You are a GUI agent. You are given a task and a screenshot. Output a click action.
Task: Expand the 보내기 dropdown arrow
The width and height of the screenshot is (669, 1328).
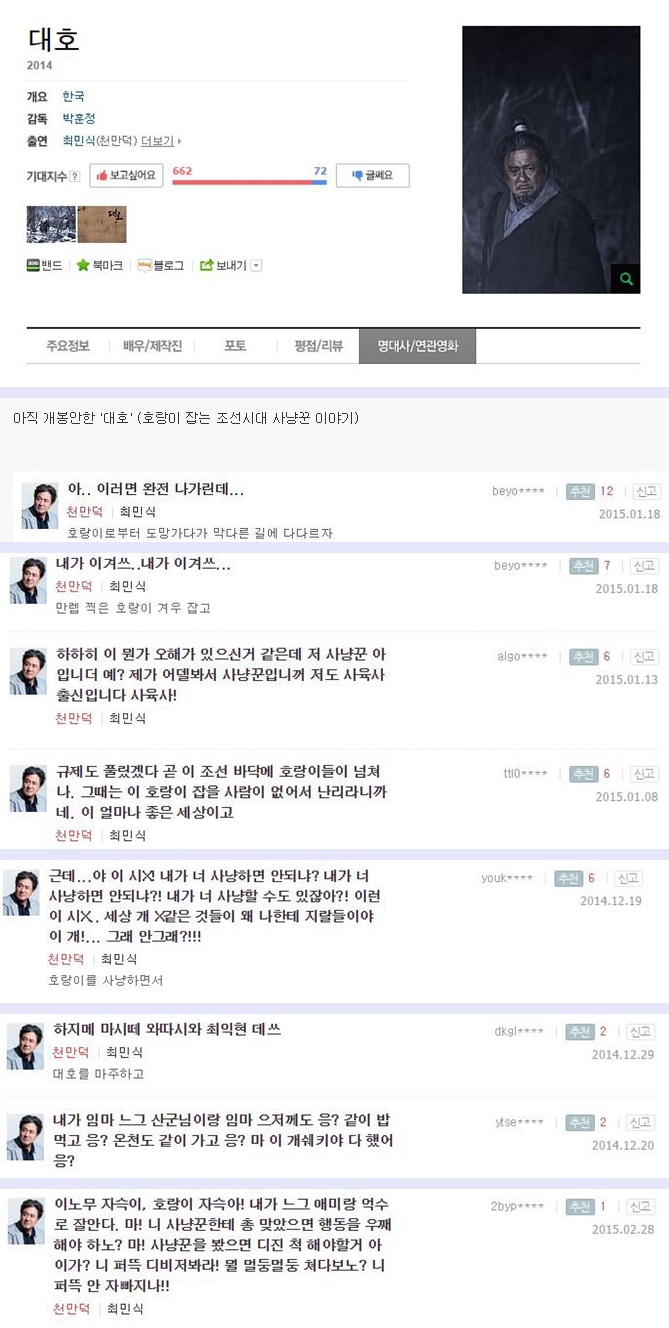pos(256,265)
